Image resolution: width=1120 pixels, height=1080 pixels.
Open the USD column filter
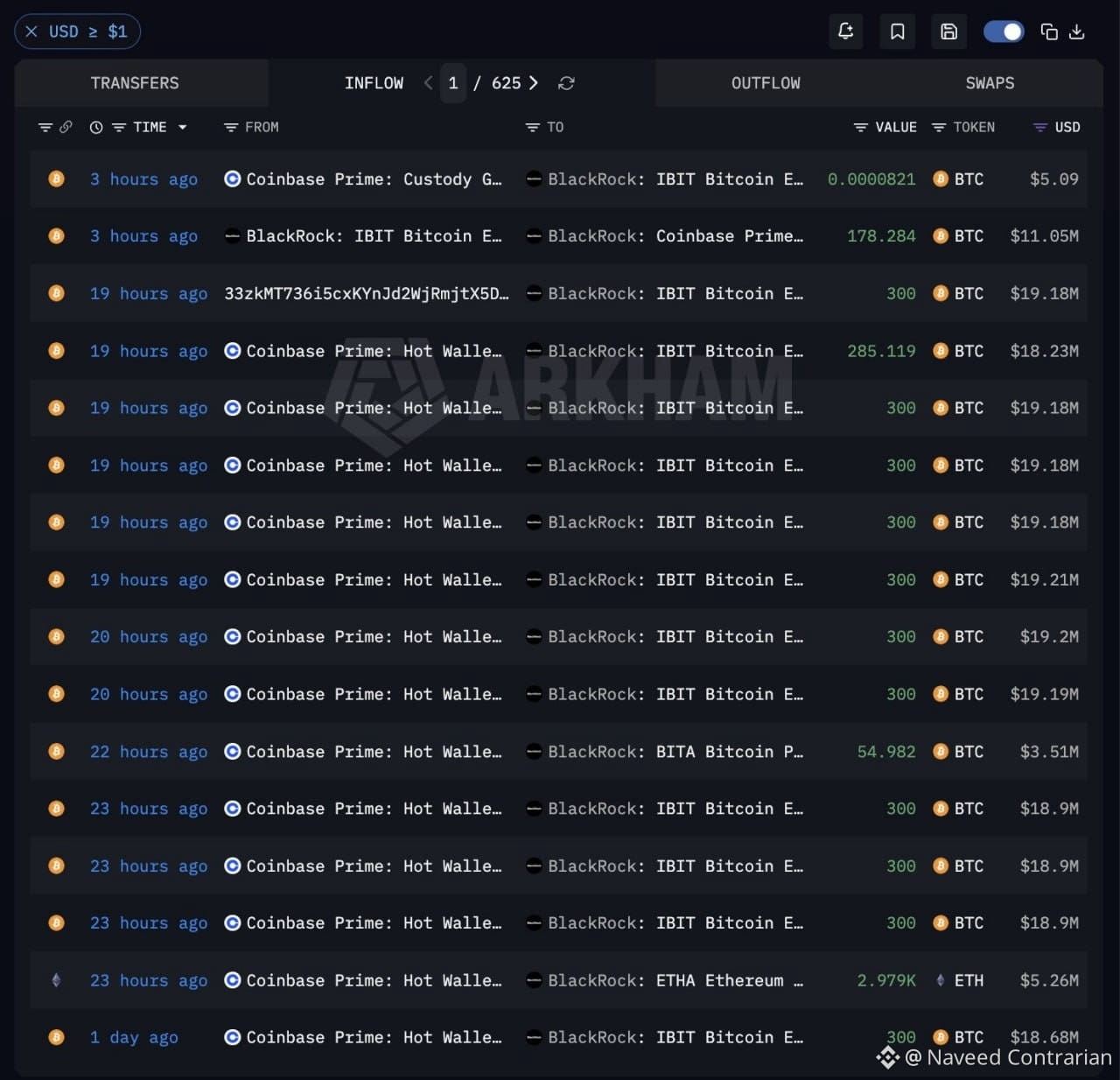1040,127
